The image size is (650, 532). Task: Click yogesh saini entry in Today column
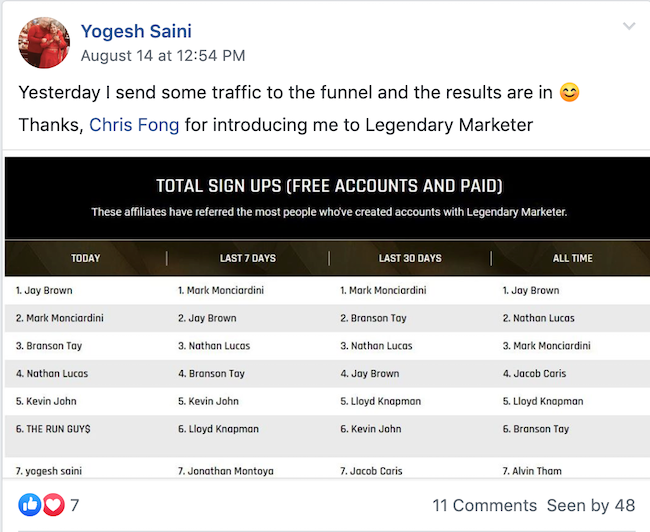(49, 471)
